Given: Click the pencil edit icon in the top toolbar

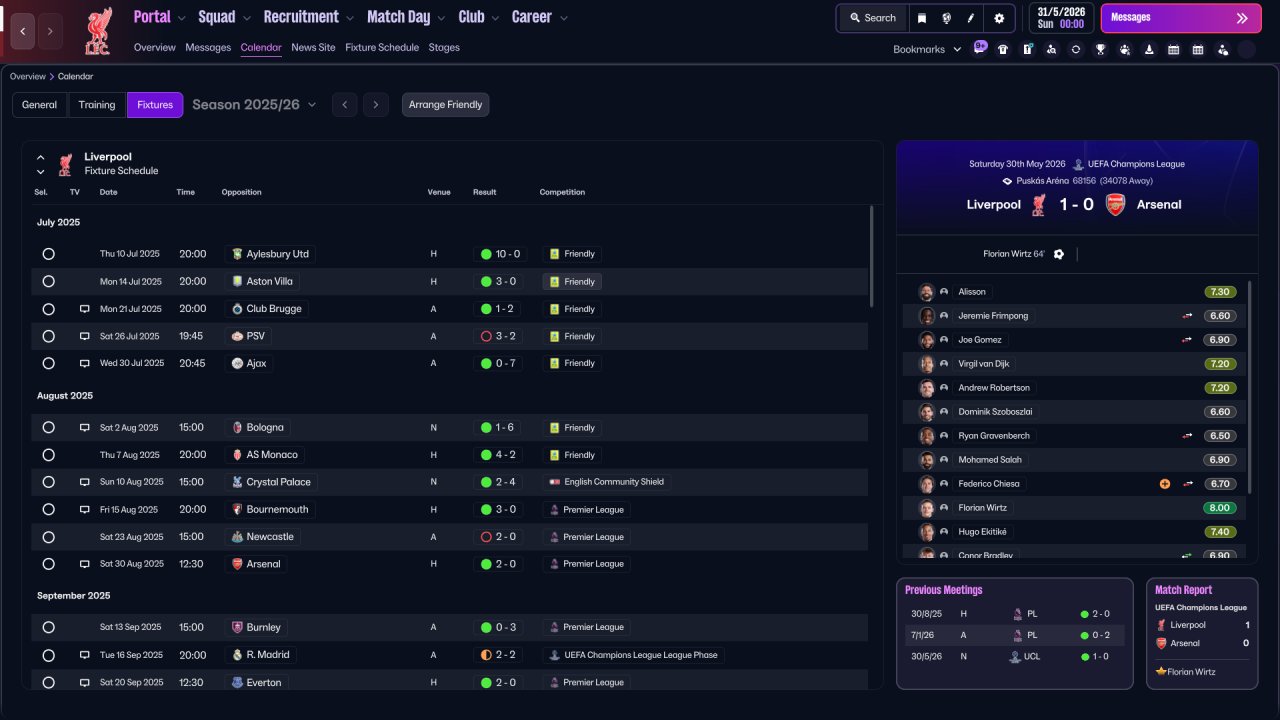Looking at the screenshot, I should [x=971, y=18].
